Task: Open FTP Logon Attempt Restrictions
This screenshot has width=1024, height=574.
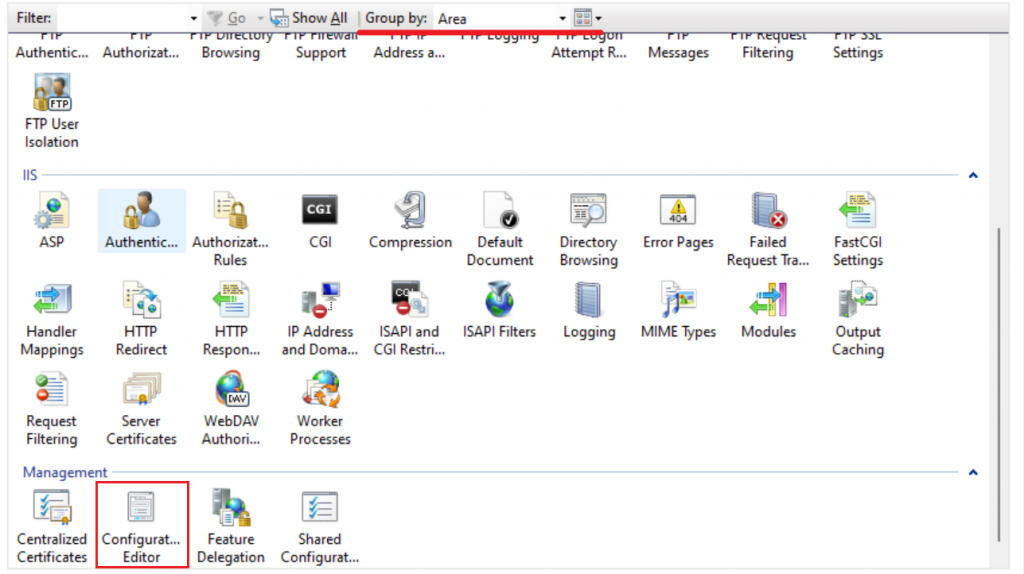Action: coord(588,46)
